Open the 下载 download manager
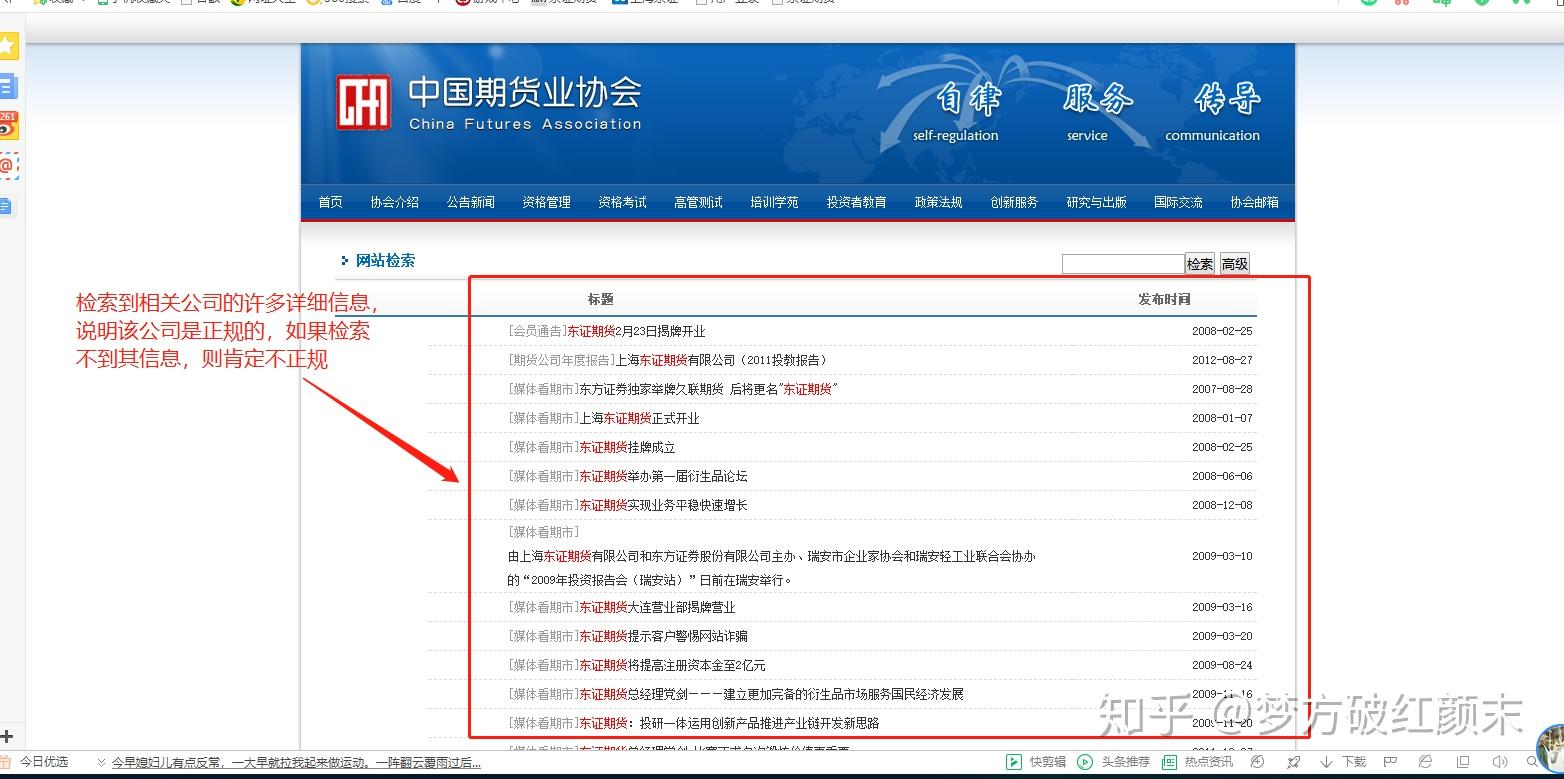Image resolution: width=1564 pixels, height=779 pixels. coord(1342,762)
